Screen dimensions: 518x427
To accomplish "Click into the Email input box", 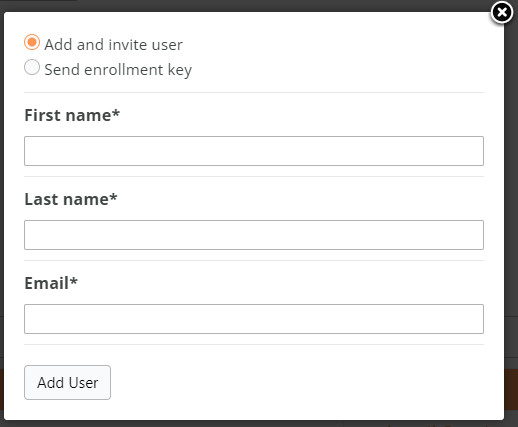I will click(254, 319).
